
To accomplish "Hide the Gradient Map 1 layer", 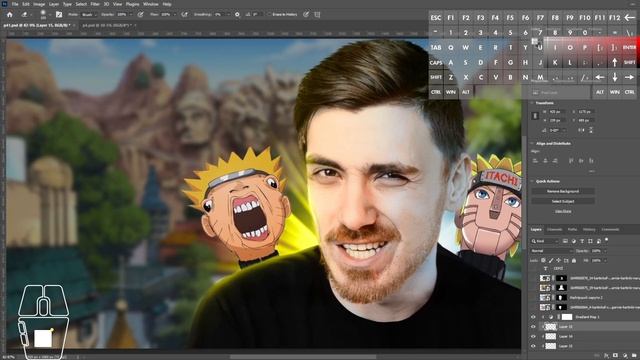I will 533,317.
